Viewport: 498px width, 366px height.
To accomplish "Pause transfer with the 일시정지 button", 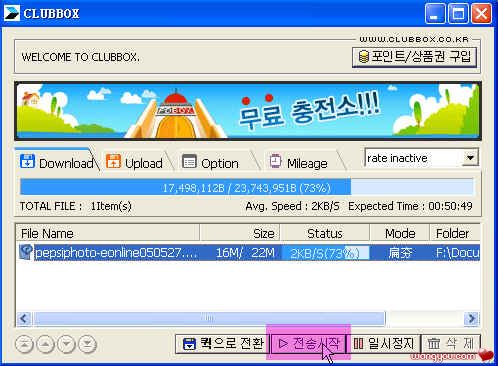I will coord(384,343).
